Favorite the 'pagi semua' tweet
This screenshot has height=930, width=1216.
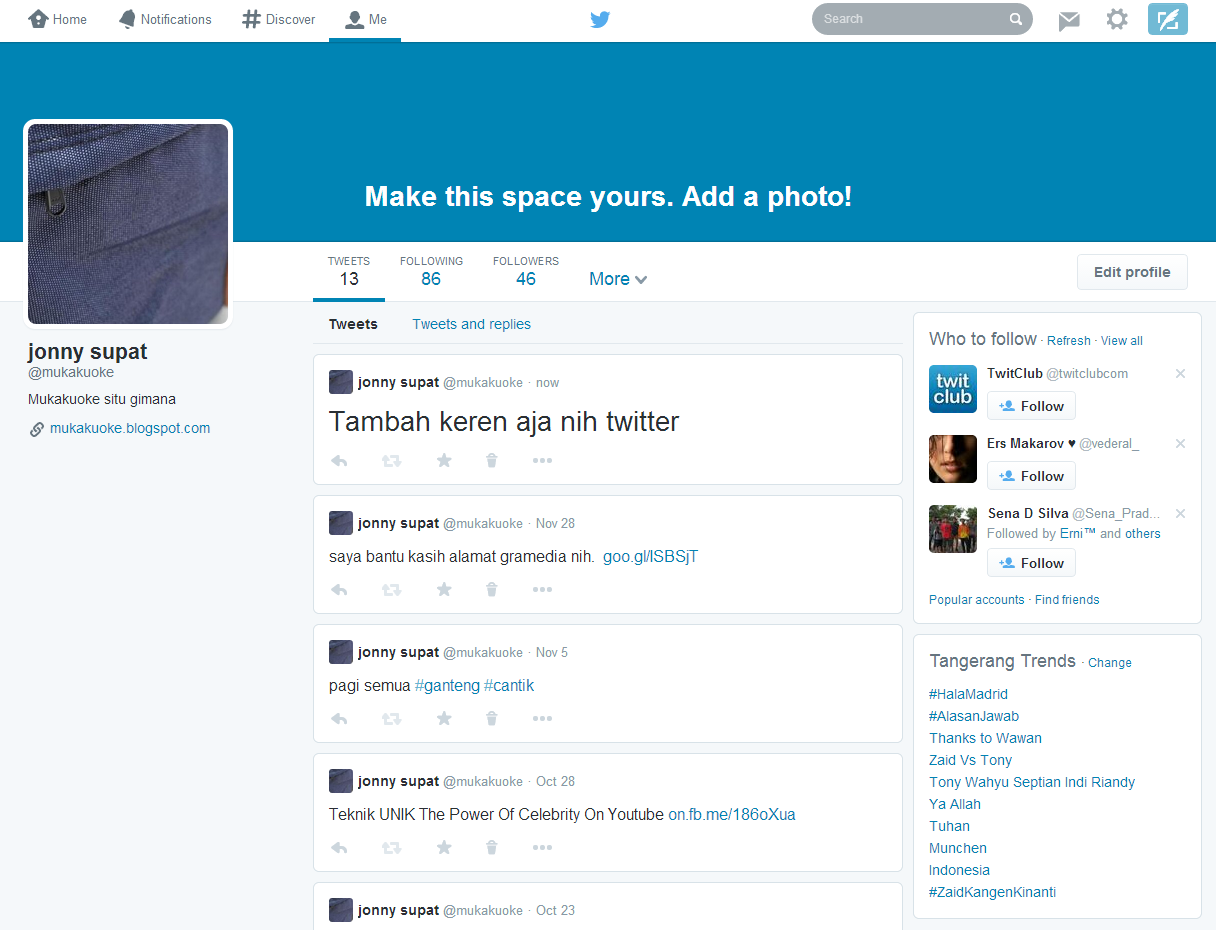coord(443,718)
